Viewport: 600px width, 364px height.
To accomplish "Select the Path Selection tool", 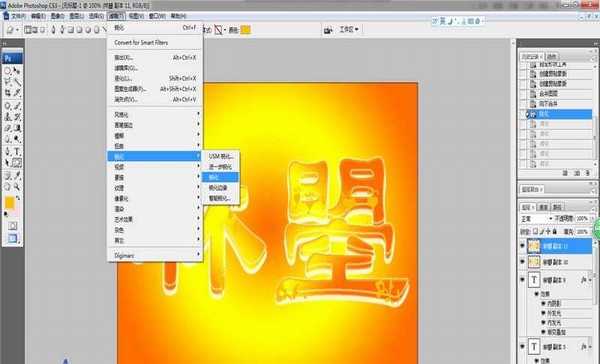I will (x=7, y=163).
